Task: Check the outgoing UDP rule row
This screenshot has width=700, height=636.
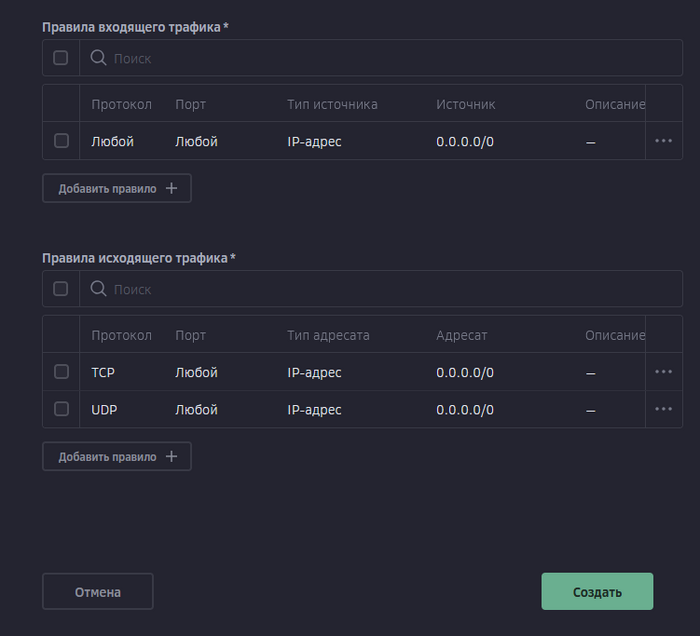Action: [61, 409]
